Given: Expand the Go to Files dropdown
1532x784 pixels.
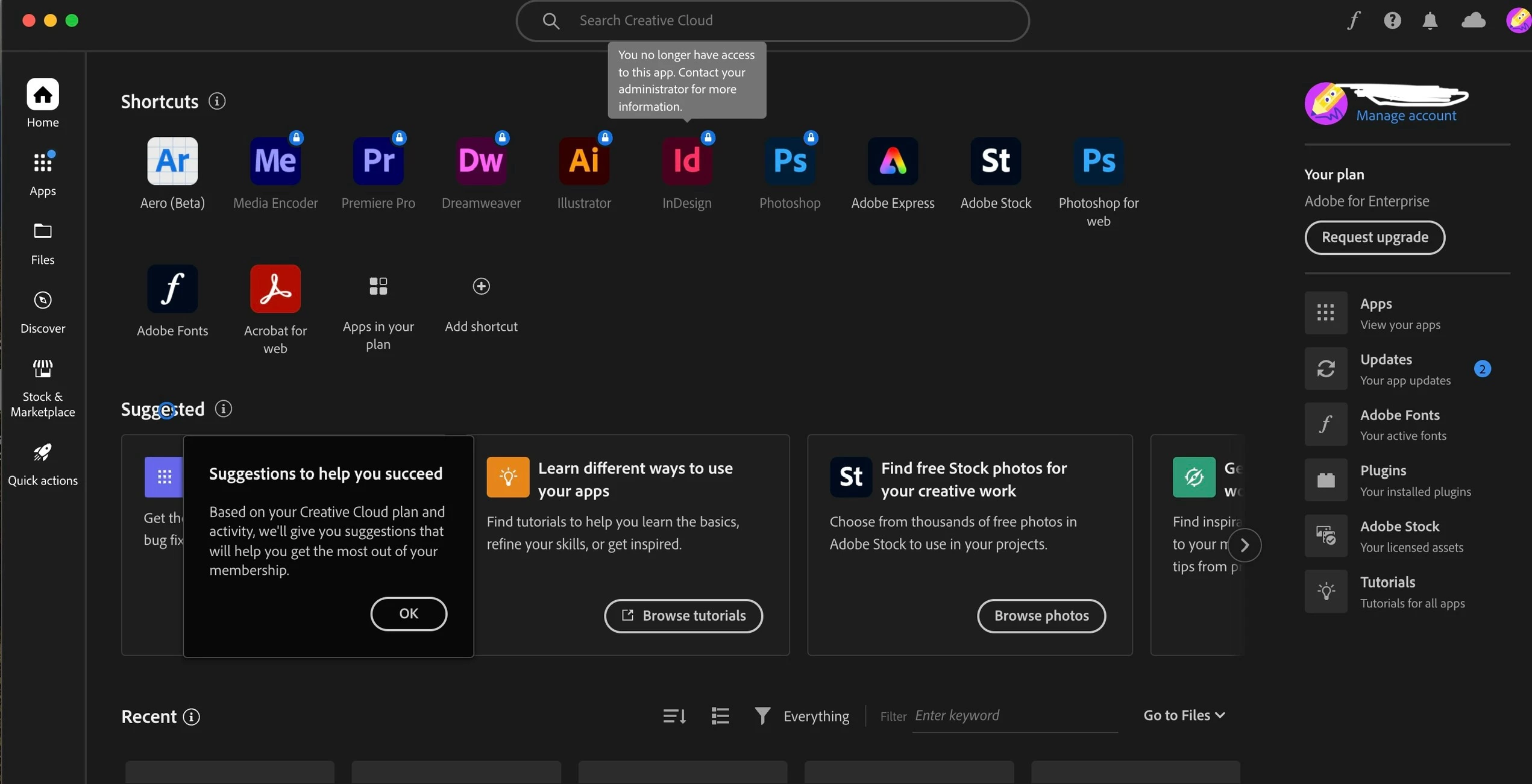Looking at the screenshot, I should click(1184, 715).
